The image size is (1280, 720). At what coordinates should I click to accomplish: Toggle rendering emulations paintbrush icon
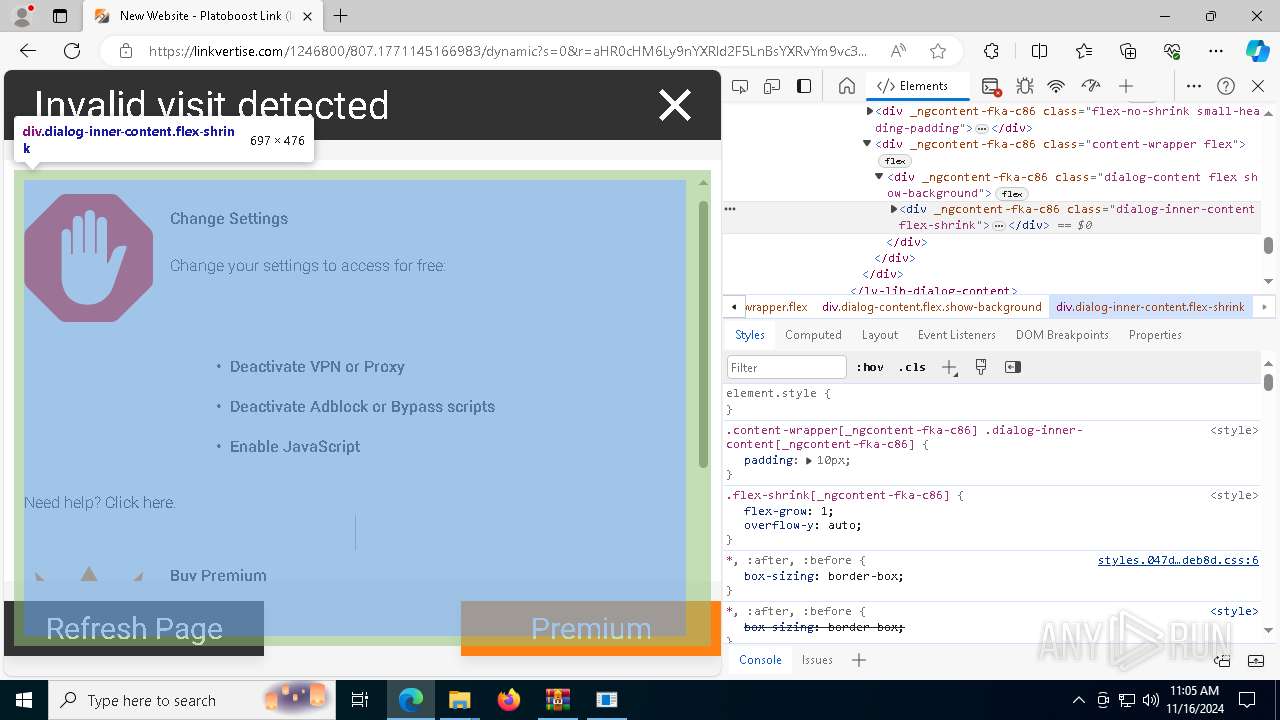pos(981,367)
